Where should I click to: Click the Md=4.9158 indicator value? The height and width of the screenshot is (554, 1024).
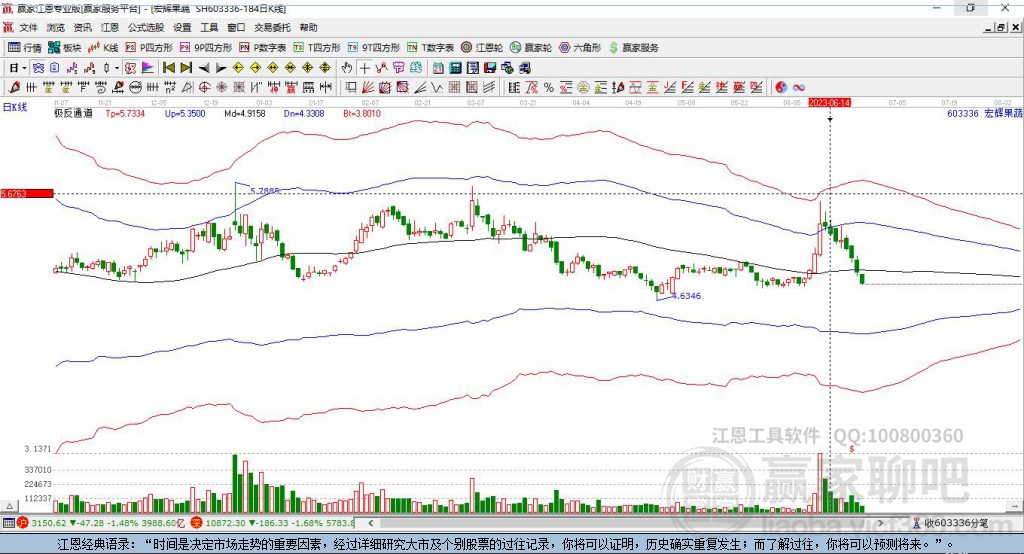point(245,113)
